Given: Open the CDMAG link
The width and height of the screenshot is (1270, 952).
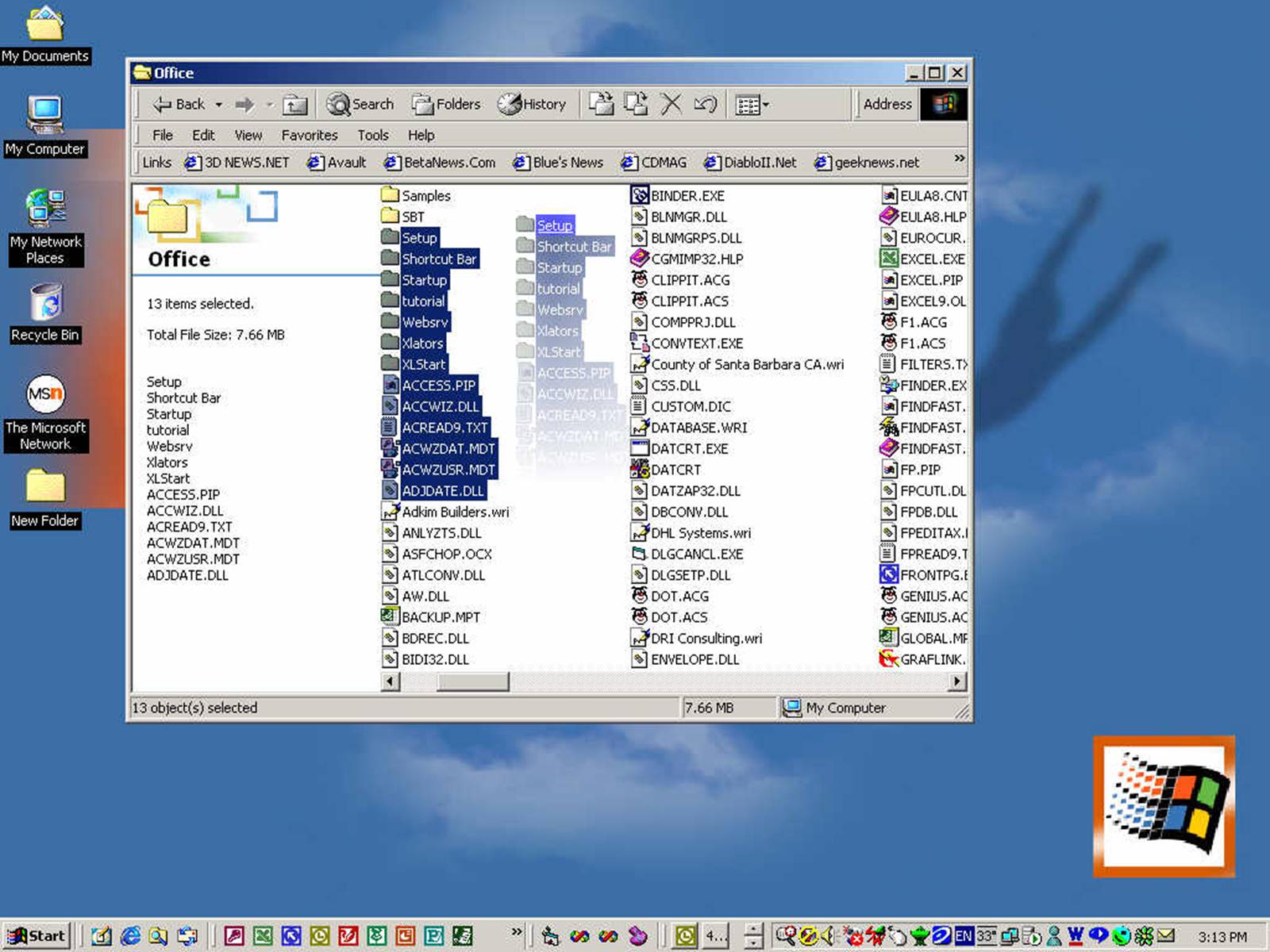Looking at the screenshot, I should pyautogui.click(x=653, y=162).
